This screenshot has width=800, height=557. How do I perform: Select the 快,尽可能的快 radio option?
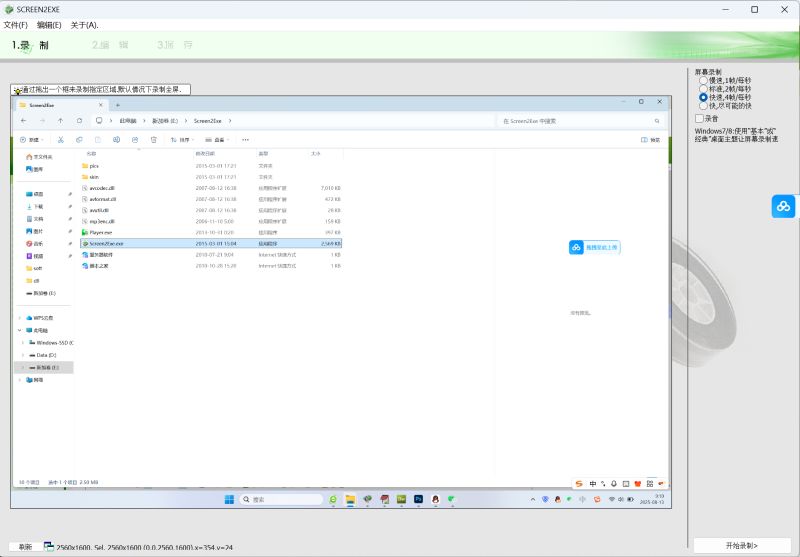pos(703,106)
